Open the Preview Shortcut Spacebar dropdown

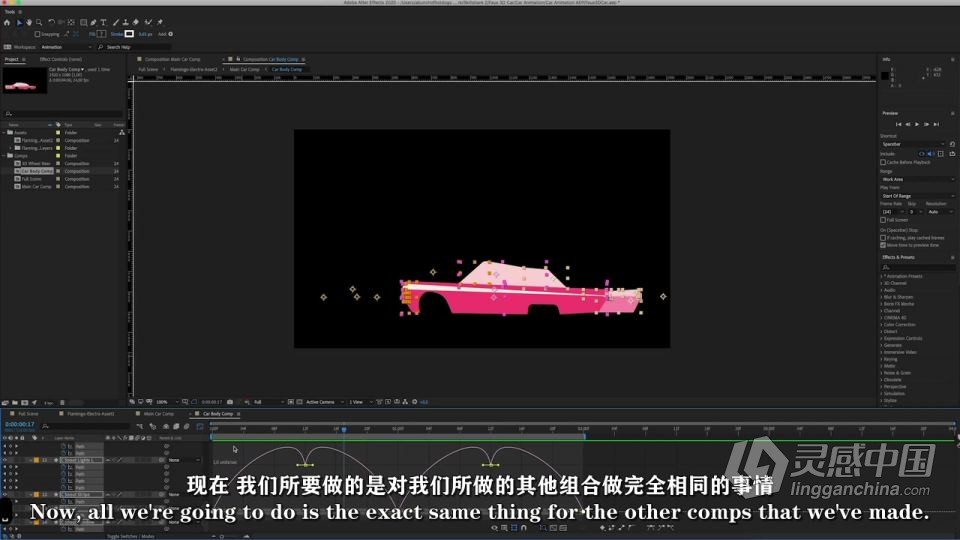[913, 144]
